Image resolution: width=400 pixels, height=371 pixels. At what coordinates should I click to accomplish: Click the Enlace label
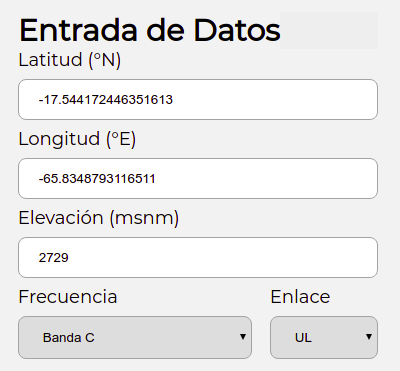pyautogui.click(x=300, y=297)
